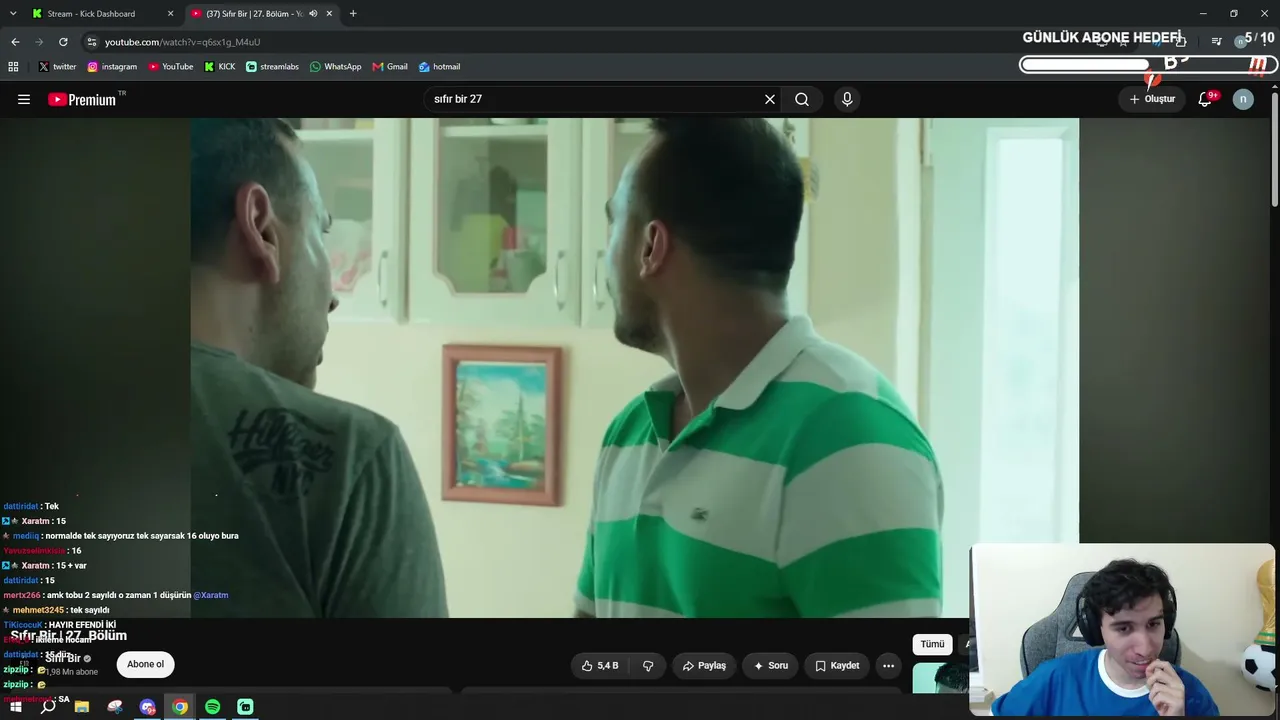Open the streamlabs bookmark

(272, 67)
